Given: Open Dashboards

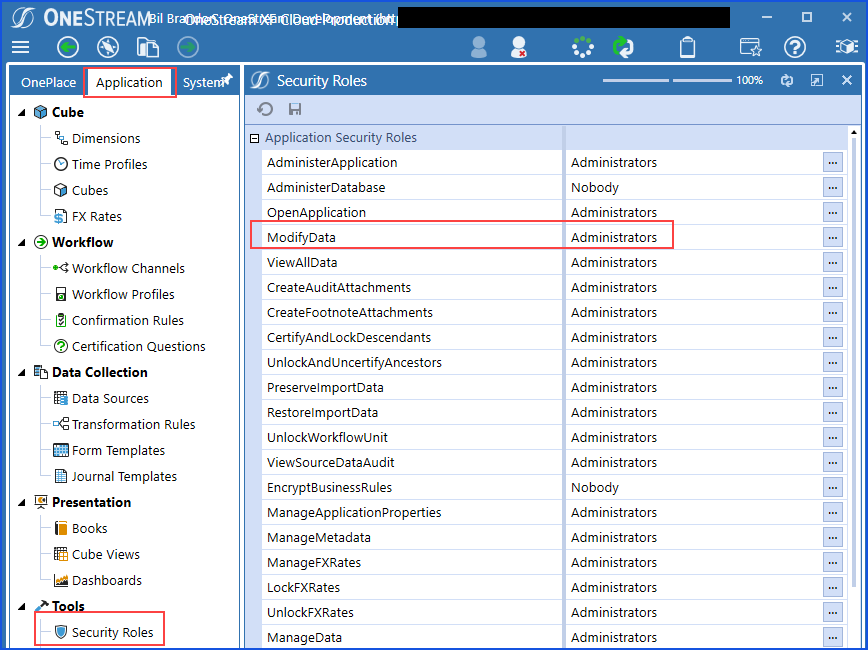Looking at the screenshot, I should 98,581.
